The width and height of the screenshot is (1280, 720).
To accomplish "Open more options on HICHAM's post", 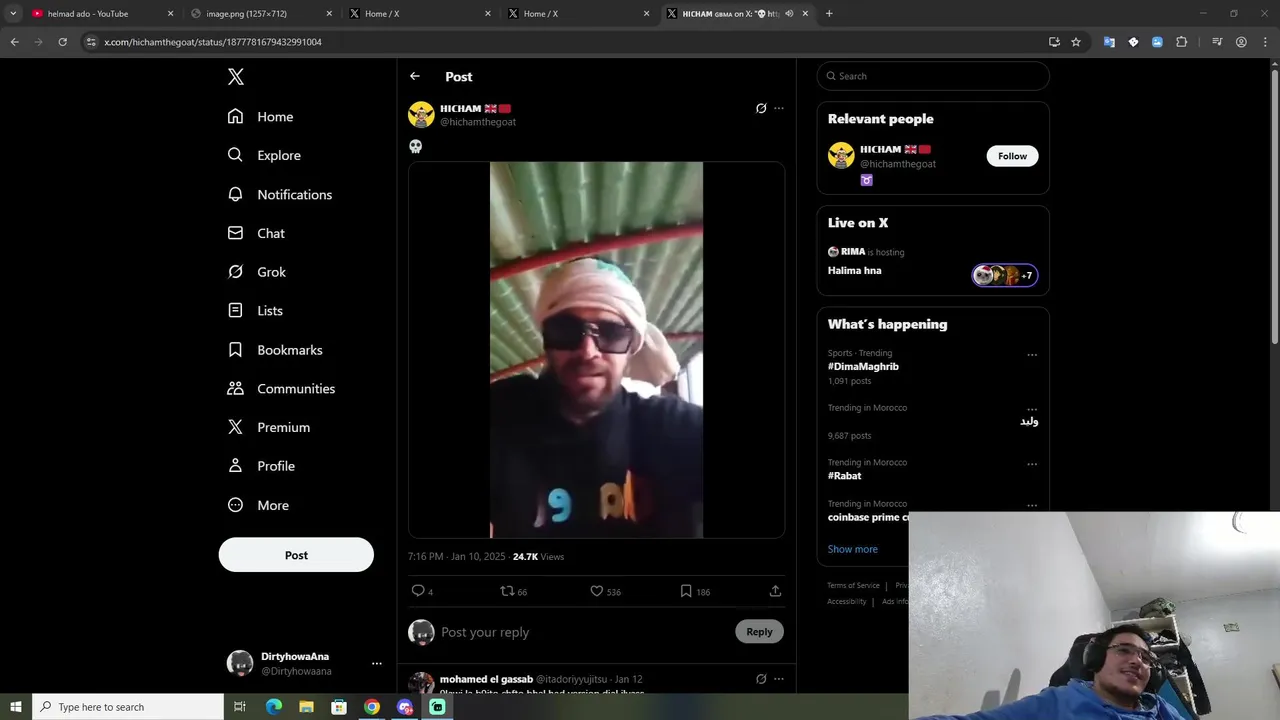I will [779, 108].
